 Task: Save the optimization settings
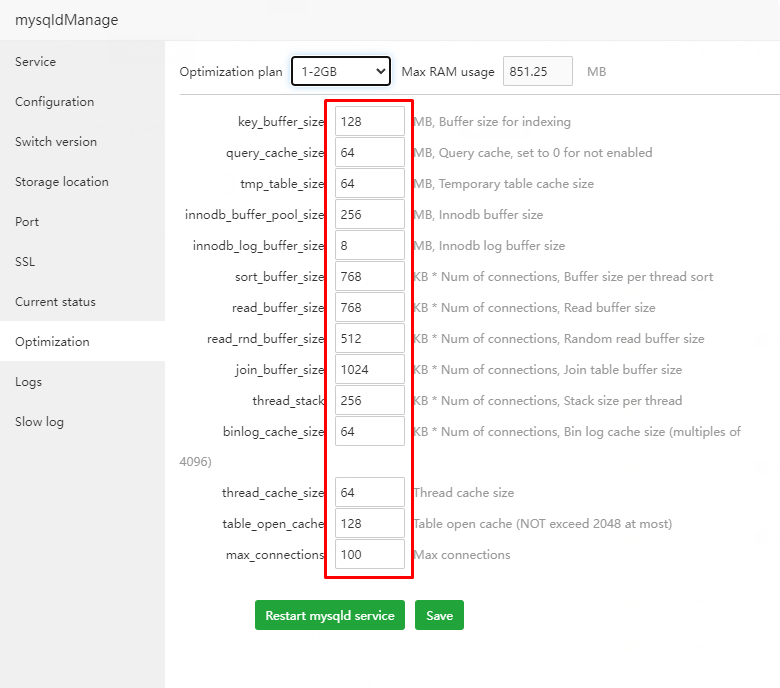pos(439,615)
